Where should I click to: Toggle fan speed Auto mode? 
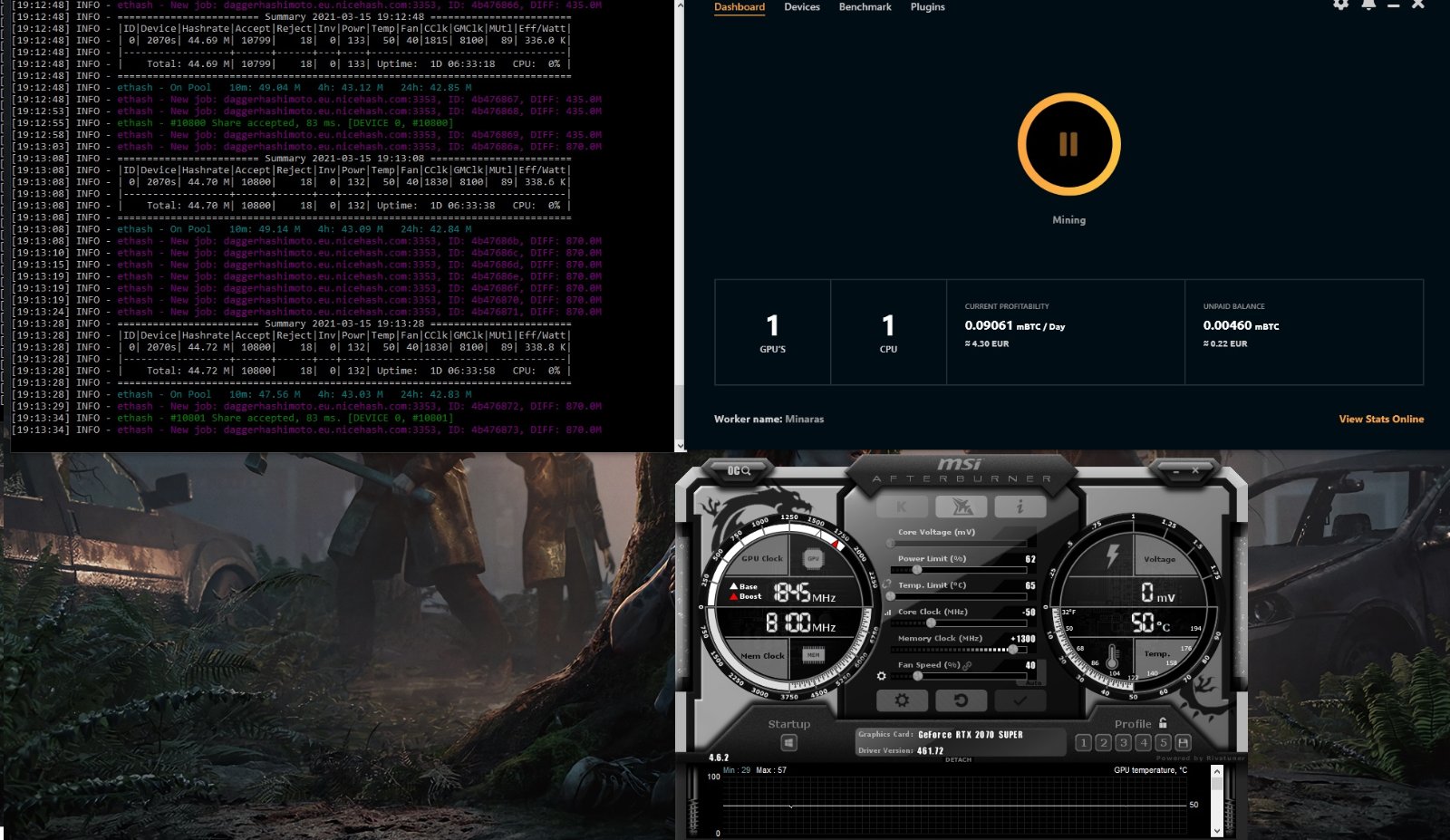tap(1033, 683)
